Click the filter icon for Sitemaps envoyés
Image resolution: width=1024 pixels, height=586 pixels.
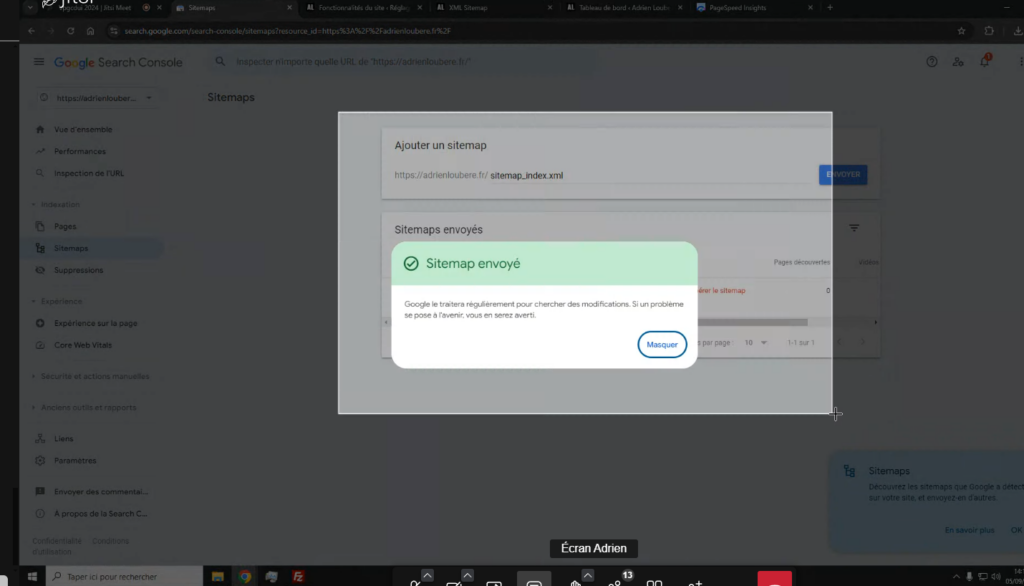click(854, 229)
